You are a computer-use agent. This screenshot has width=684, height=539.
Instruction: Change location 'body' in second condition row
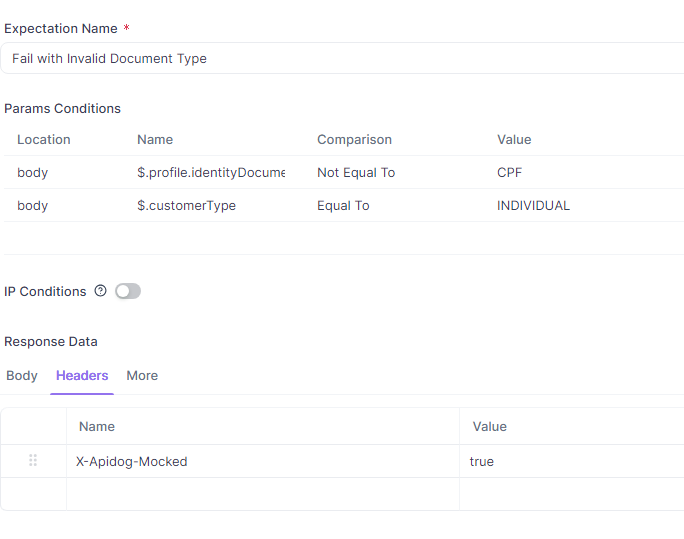tap(33, 206)
